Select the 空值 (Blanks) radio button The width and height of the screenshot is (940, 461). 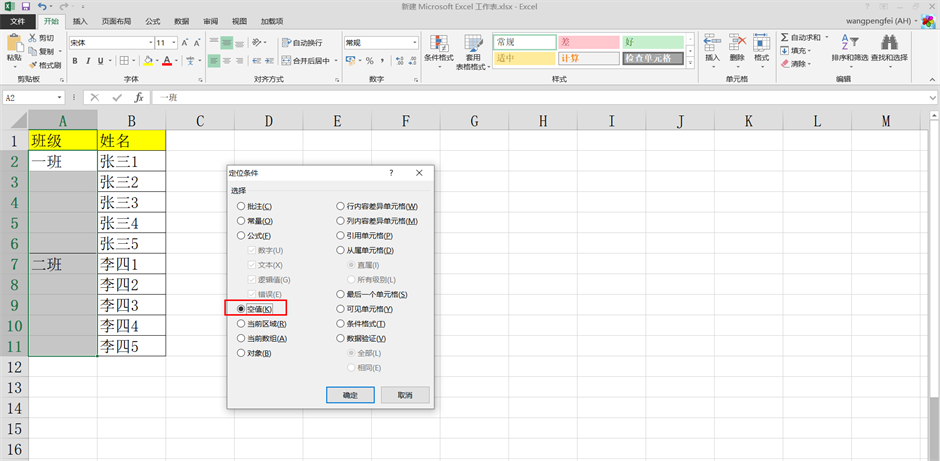[241, 309]
